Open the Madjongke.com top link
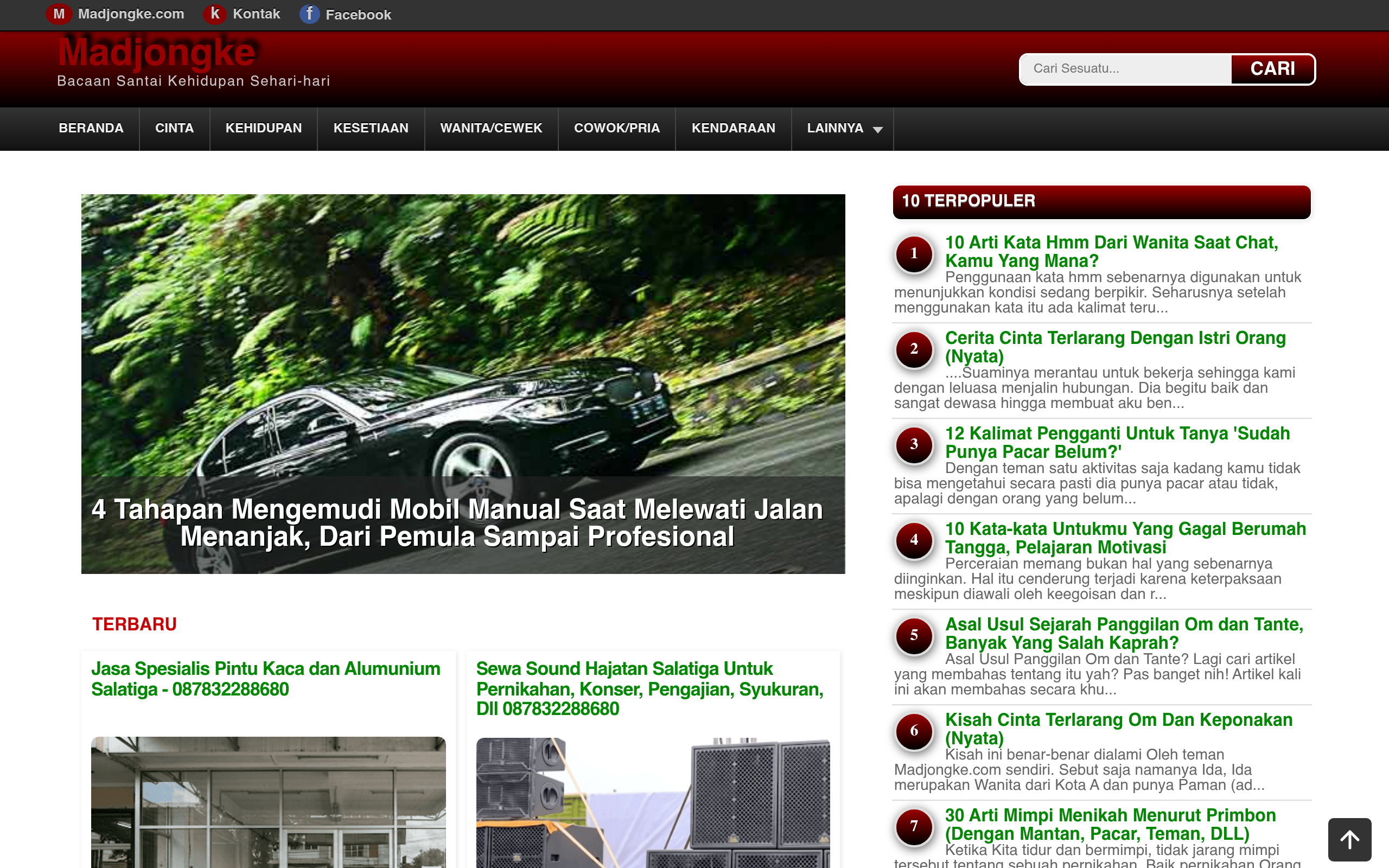Screen dimensions: 1389x868 point(131,14)
